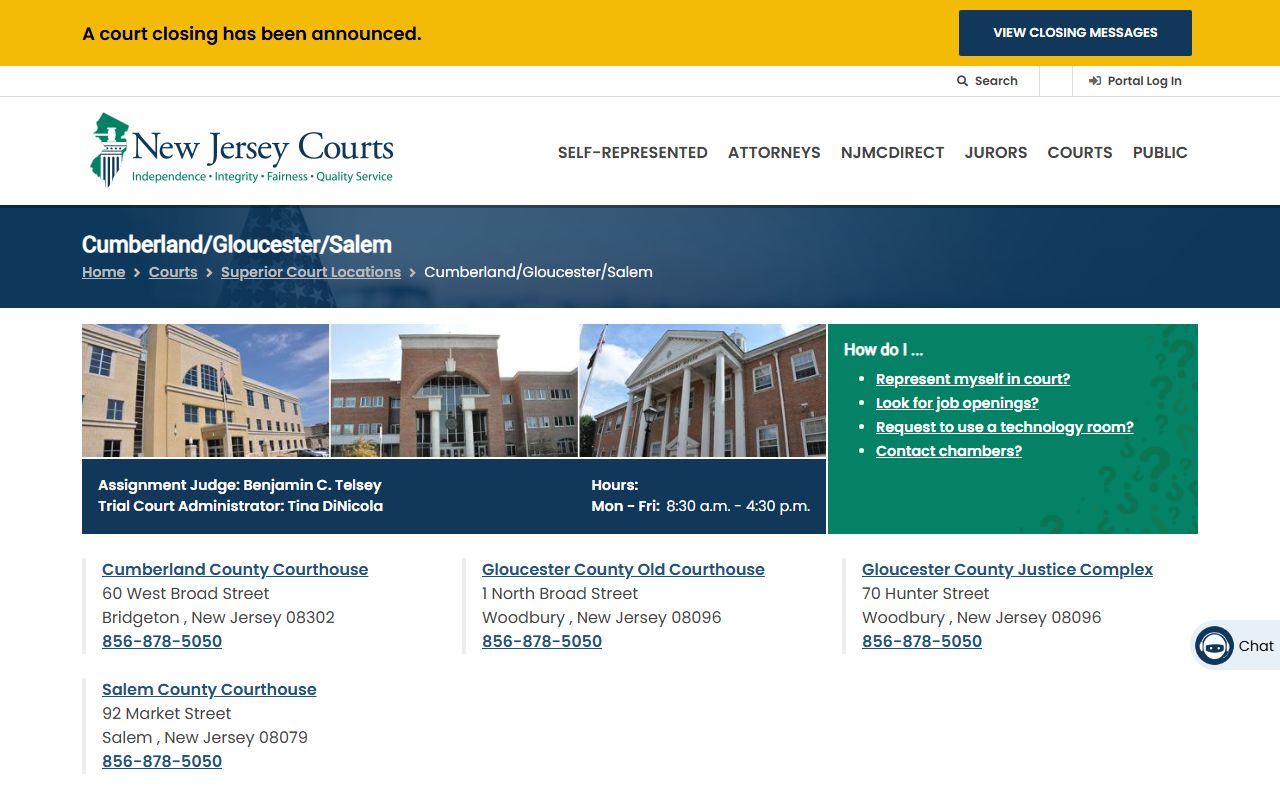
Task: Open the Courts menu
Action: [1080, 153]
